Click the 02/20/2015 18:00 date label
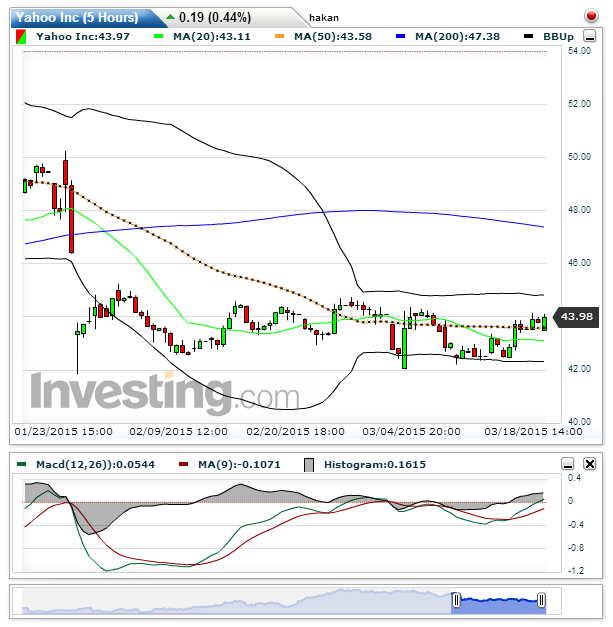The width and height of the screenshot is (613, 627). point(296,432)
